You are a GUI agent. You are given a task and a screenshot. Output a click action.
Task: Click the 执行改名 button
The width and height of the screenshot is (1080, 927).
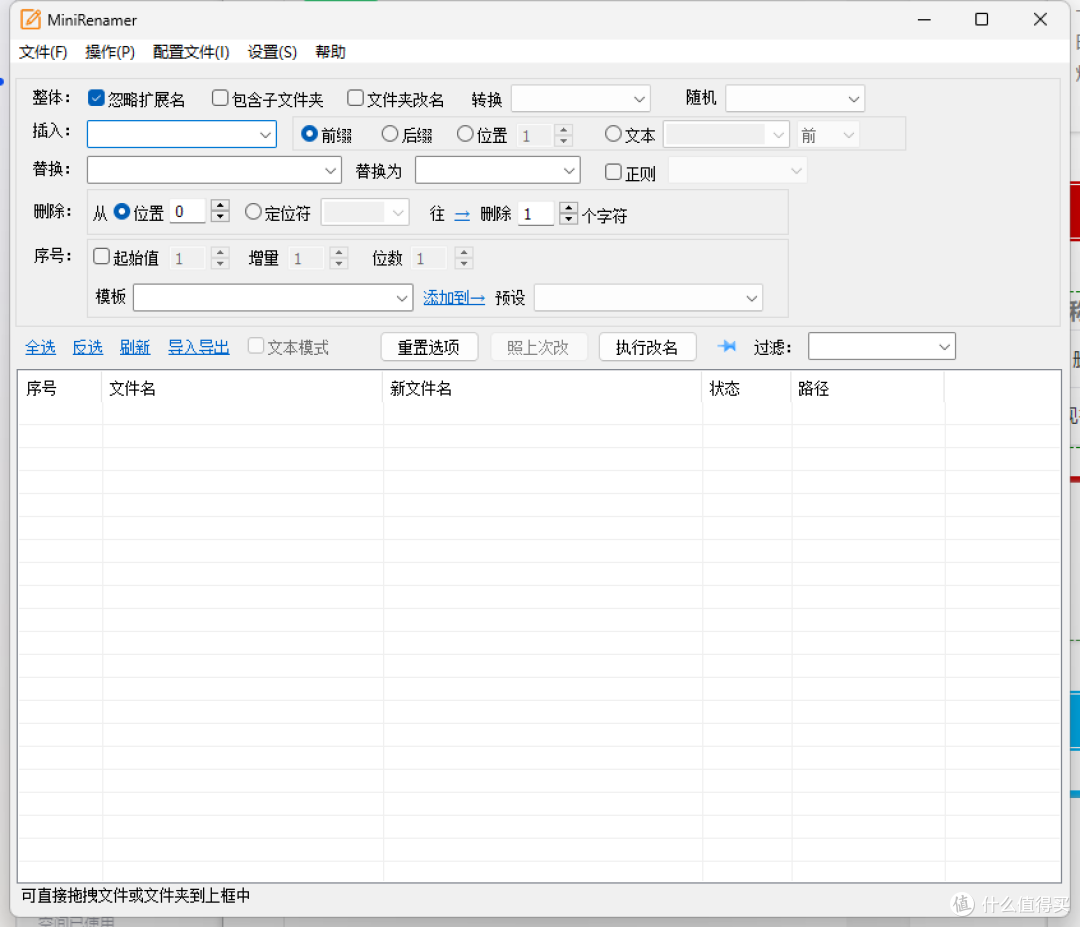coord(647,346)
